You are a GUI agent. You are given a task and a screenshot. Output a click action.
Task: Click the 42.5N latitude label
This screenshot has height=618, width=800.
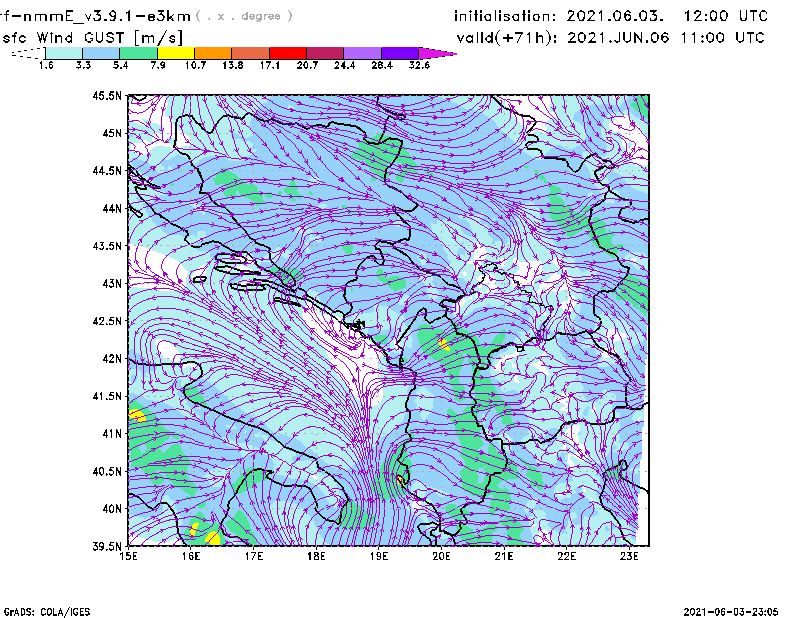click(x=108, y=321)
